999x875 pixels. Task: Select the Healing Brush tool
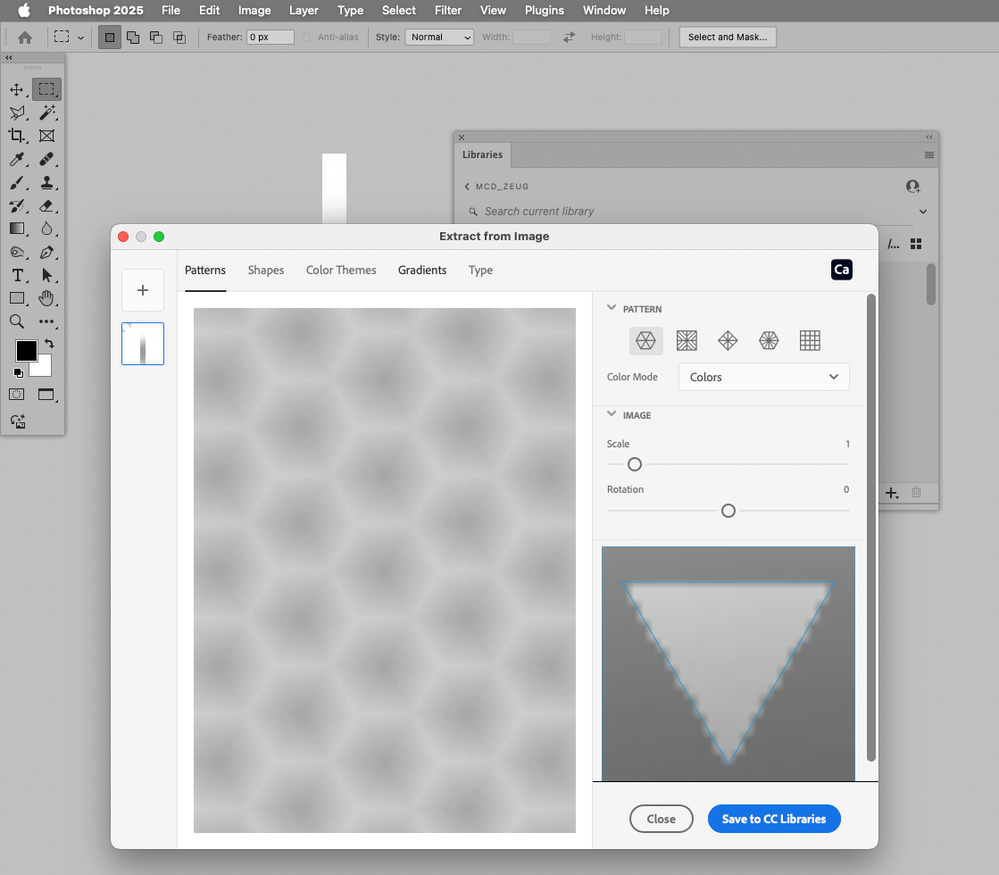point(47,159)
